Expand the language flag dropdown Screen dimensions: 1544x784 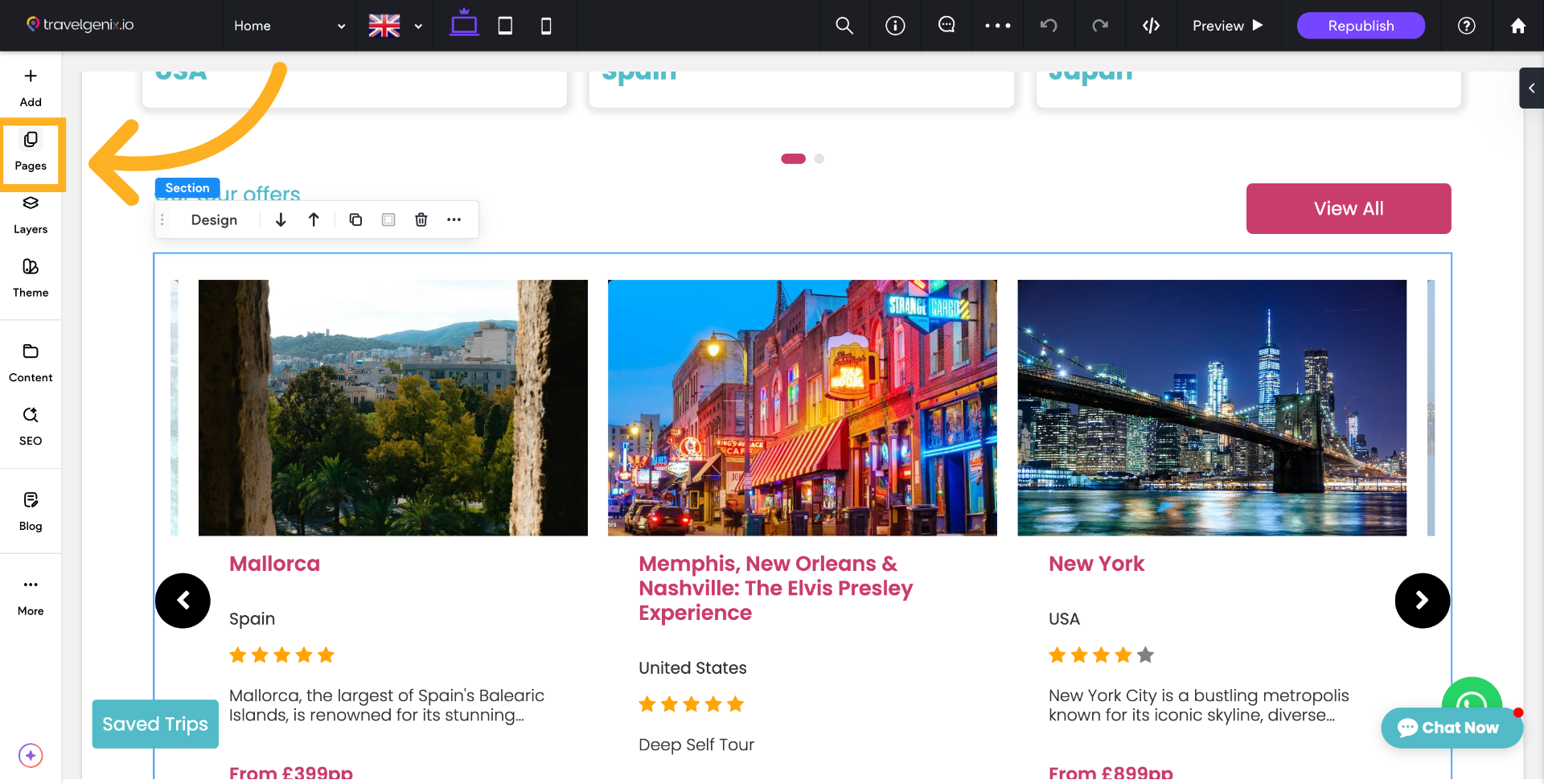[395, 26]
